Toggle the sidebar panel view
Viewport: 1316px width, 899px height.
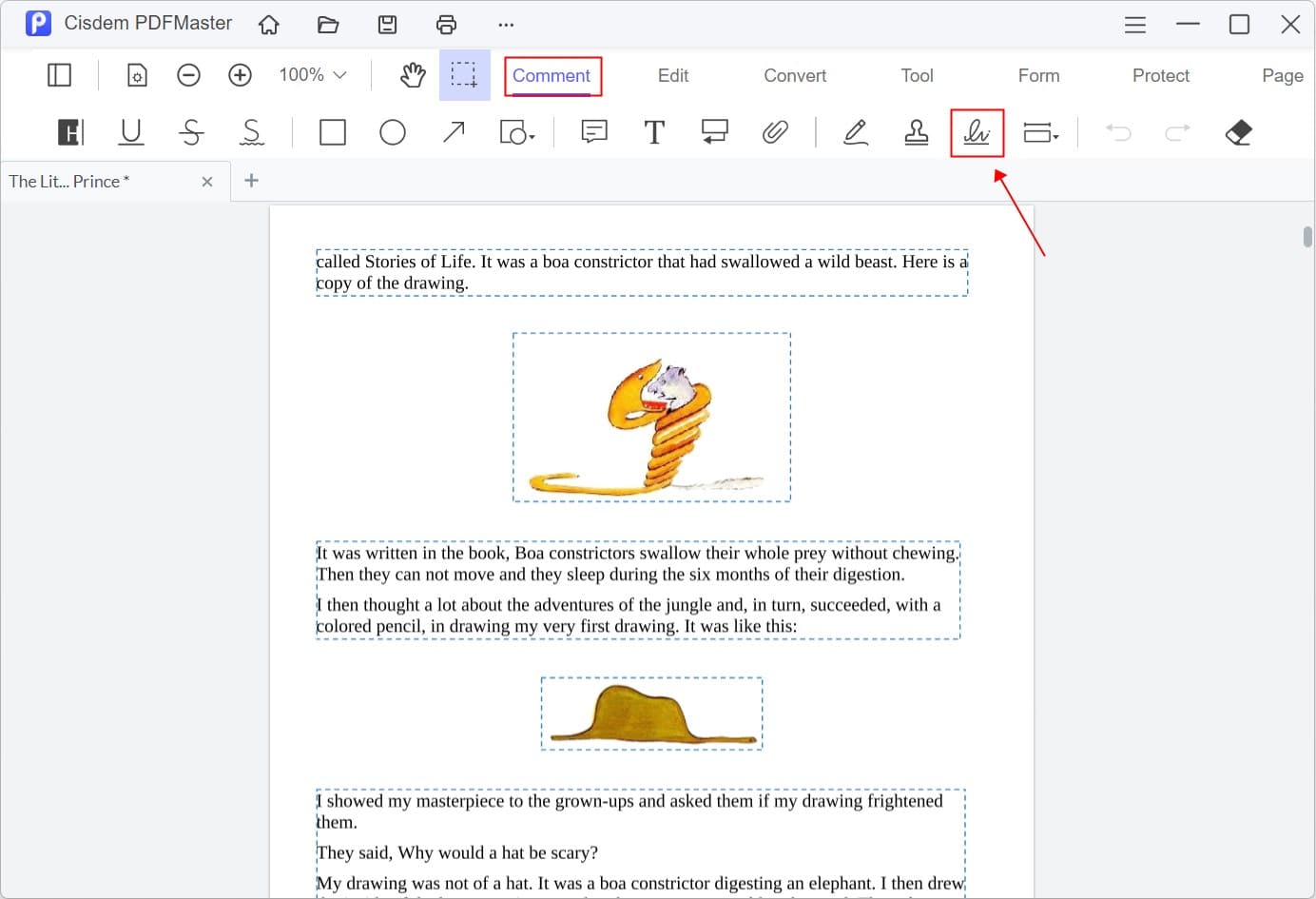(58, 74)
